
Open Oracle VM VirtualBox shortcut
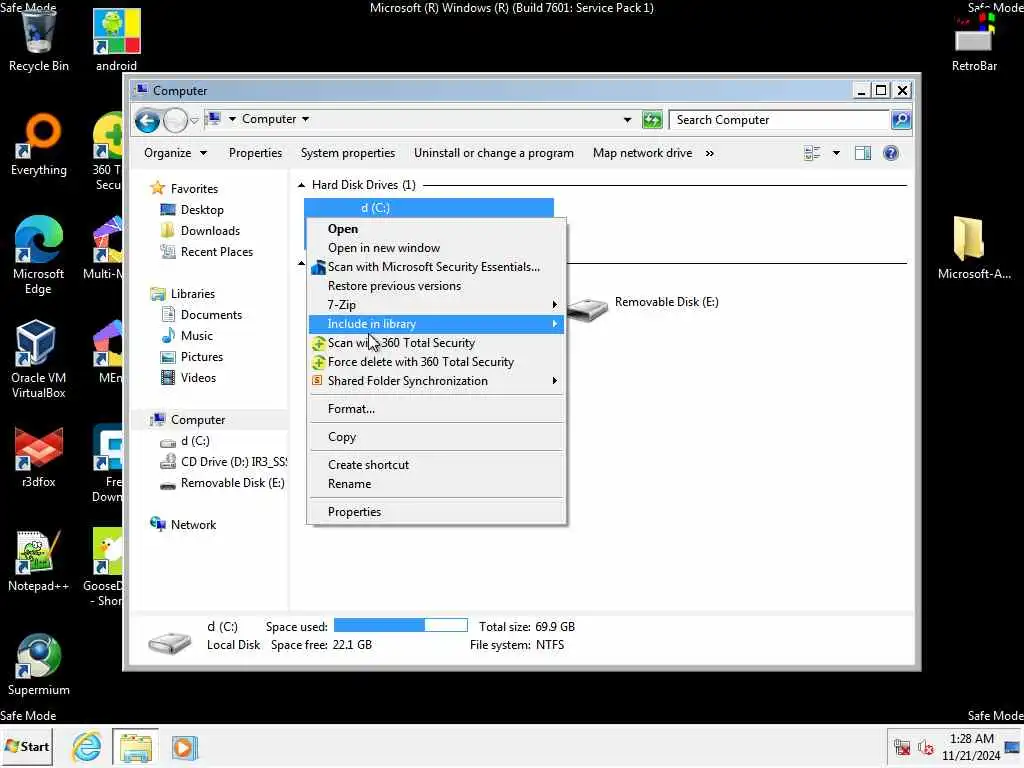pos(39,359)
